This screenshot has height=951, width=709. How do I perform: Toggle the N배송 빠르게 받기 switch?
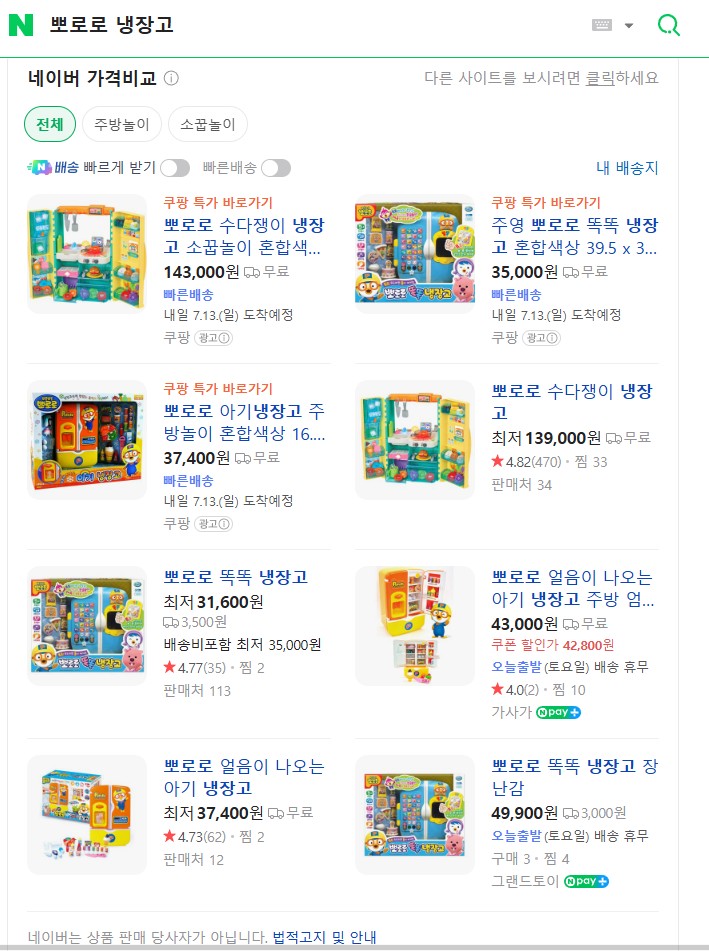pos(175,168)
